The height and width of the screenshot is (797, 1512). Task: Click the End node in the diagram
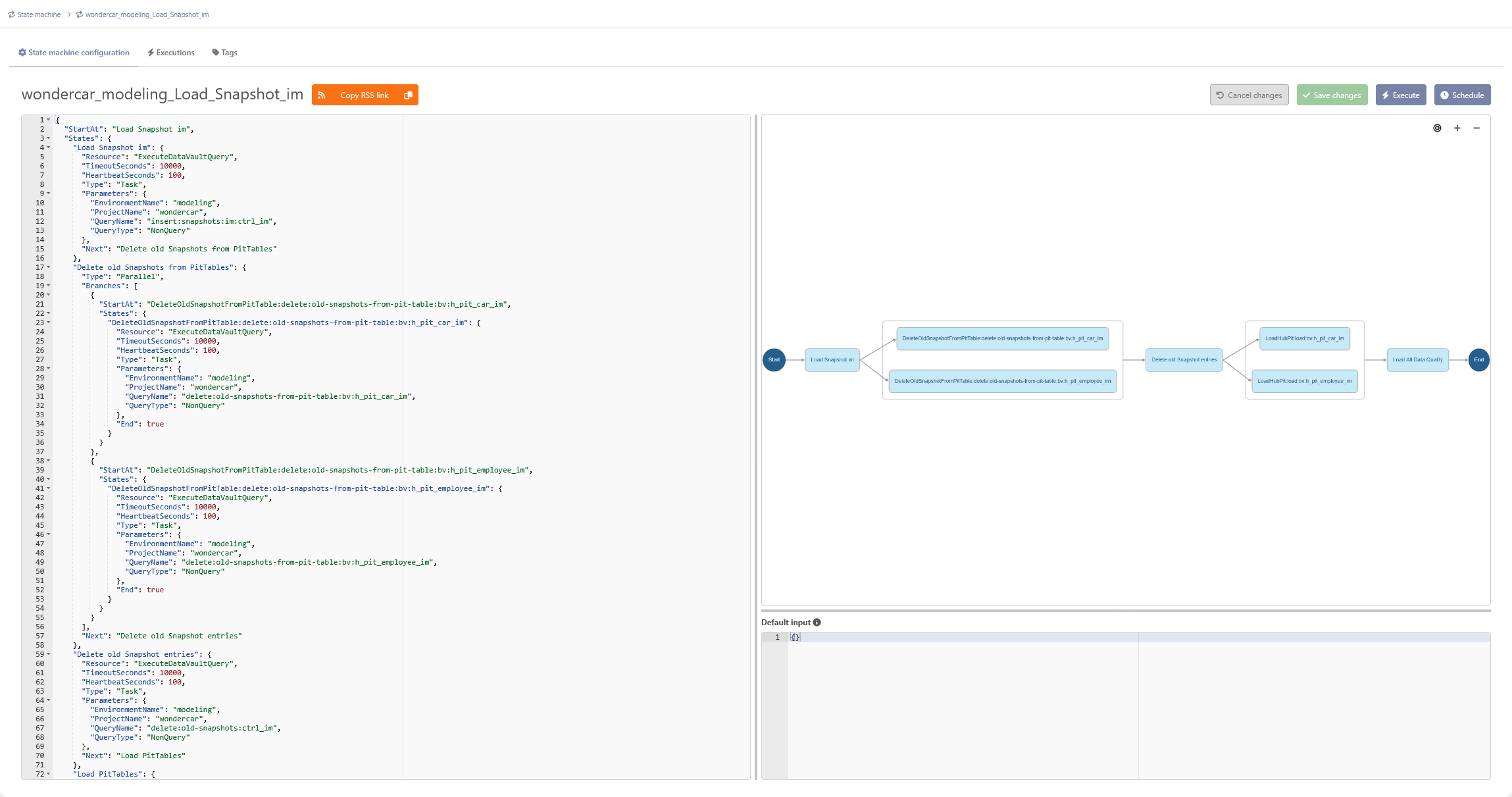[x=1478, y=360]
